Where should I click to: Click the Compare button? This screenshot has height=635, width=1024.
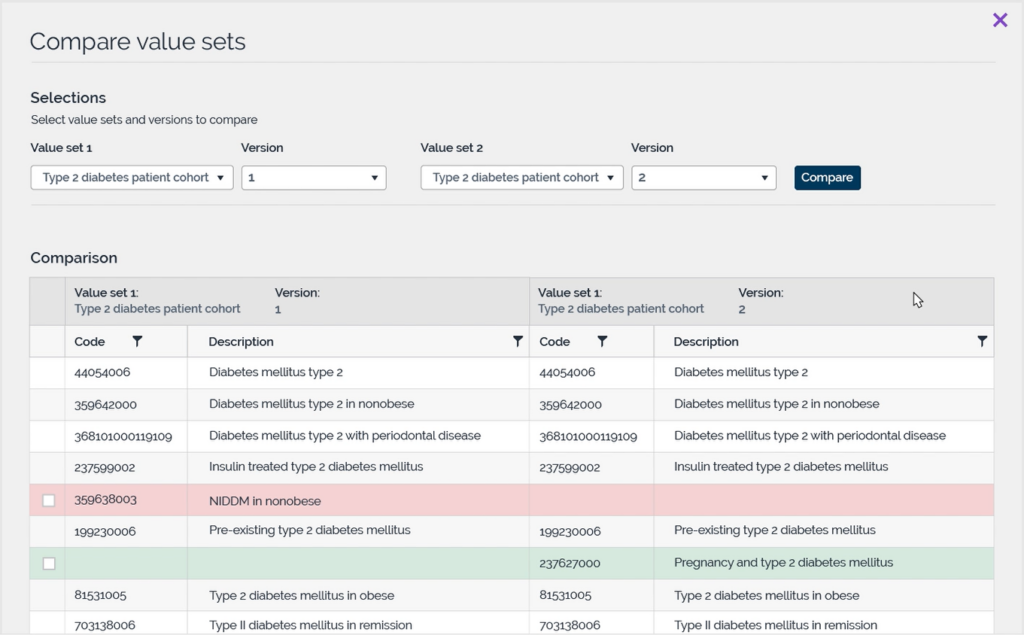click(827, 177)
